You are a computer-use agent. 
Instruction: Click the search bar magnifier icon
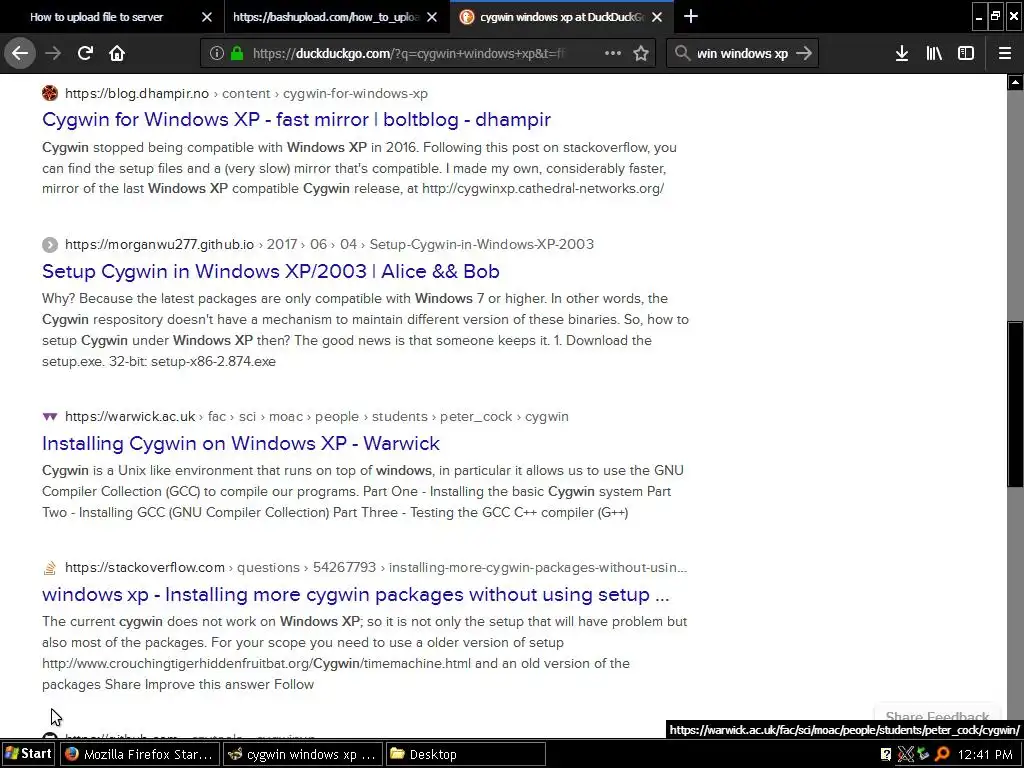click(x=682, y=53)
